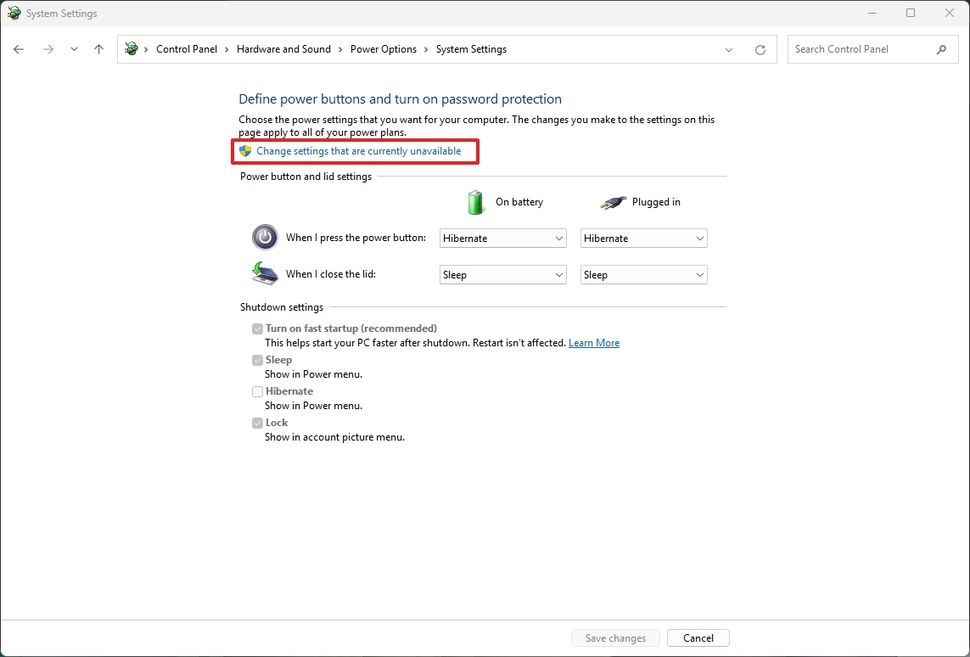Screen dimensions: 970x657
Task: Click the Refresh icon in the address bar
Action: click(760, 48)
